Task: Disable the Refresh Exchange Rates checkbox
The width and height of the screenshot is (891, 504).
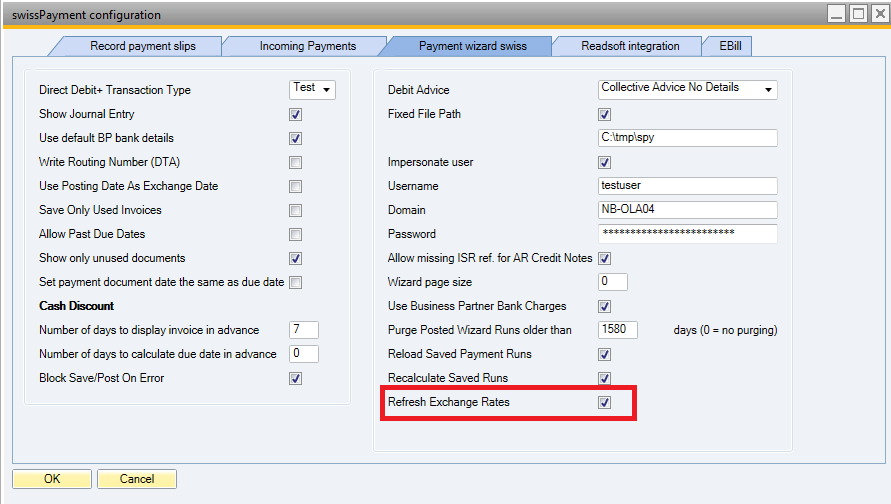Action: click(604, 402)
